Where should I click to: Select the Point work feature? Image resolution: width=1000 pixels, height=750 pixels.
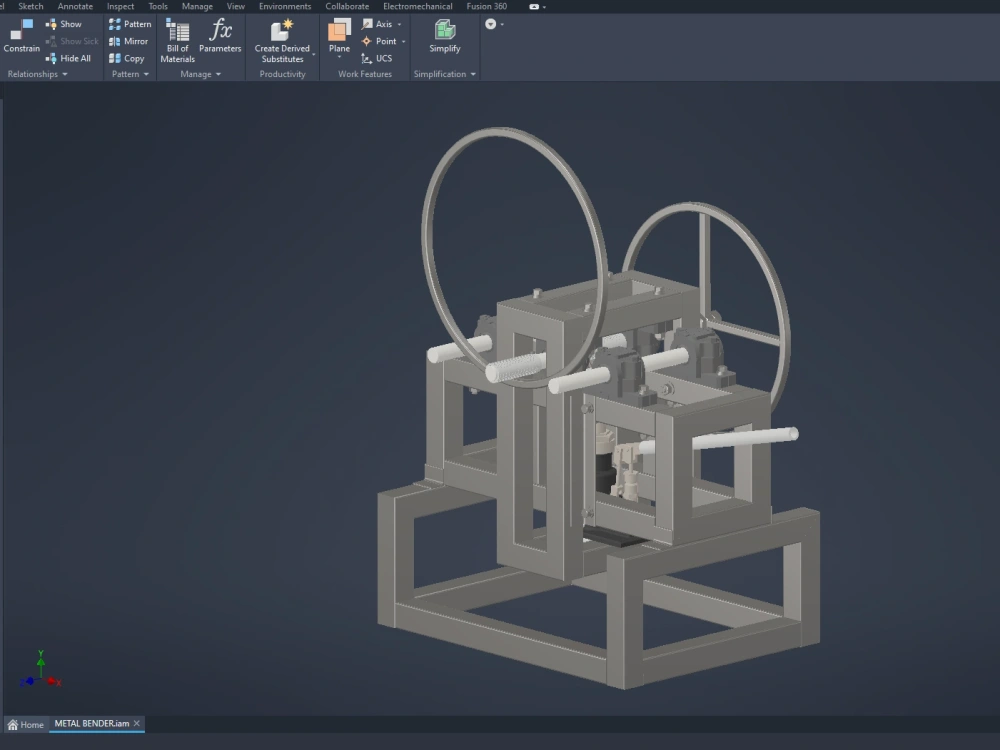click(379, 41)
